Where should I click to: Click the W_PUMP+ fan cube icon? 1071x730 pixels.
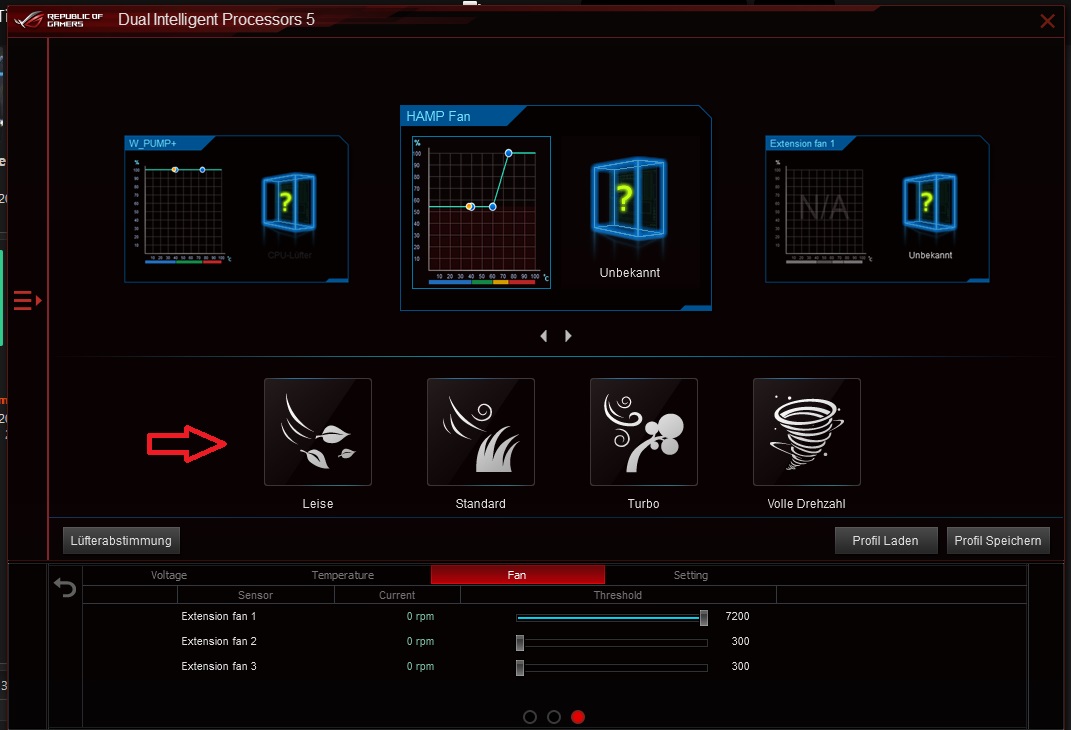289,202
